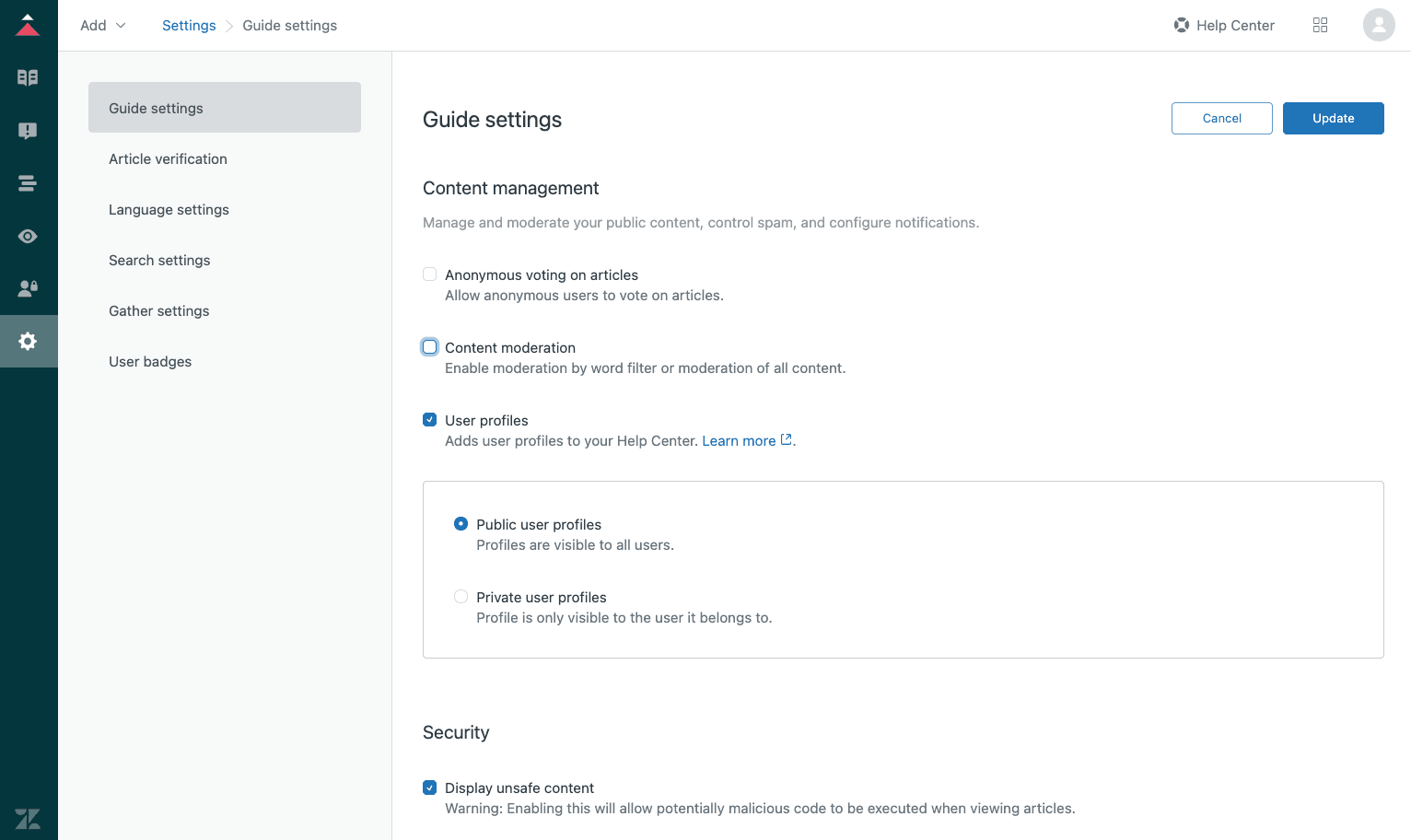
Task: Open the content lists sidebar panel
Action: [29, 183]
